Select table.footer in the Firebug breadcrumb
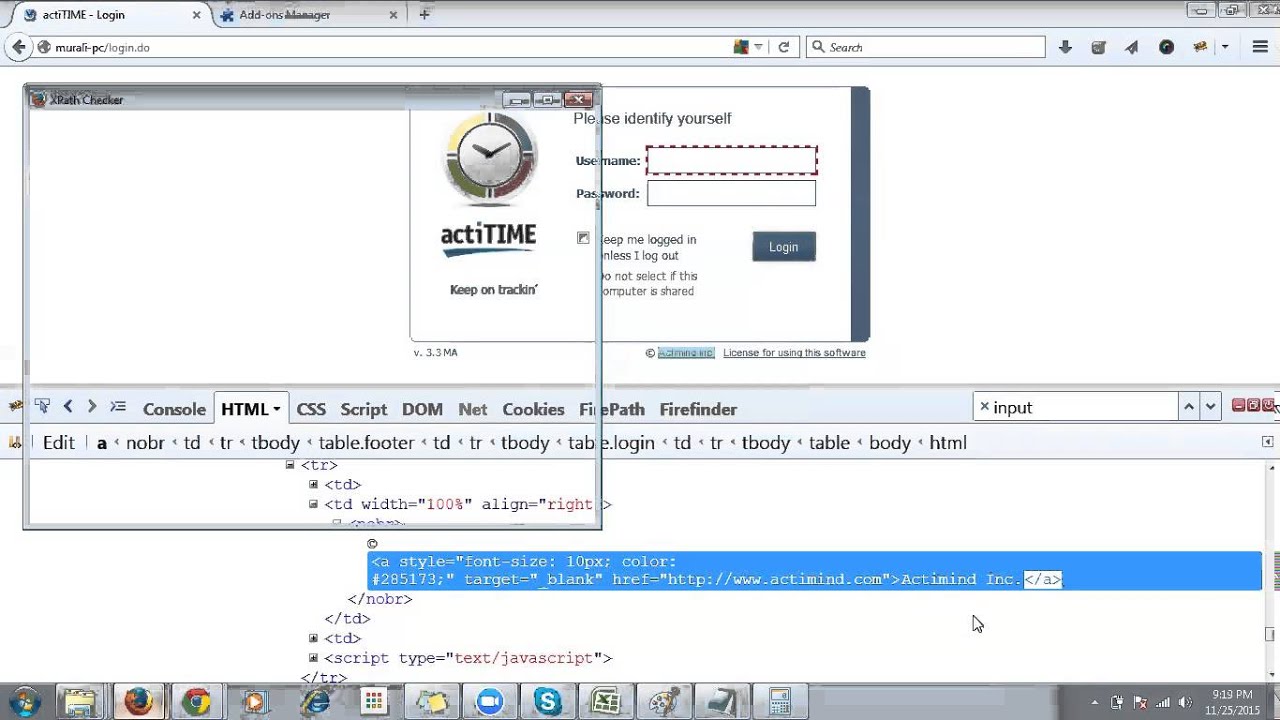 point(366,442)
